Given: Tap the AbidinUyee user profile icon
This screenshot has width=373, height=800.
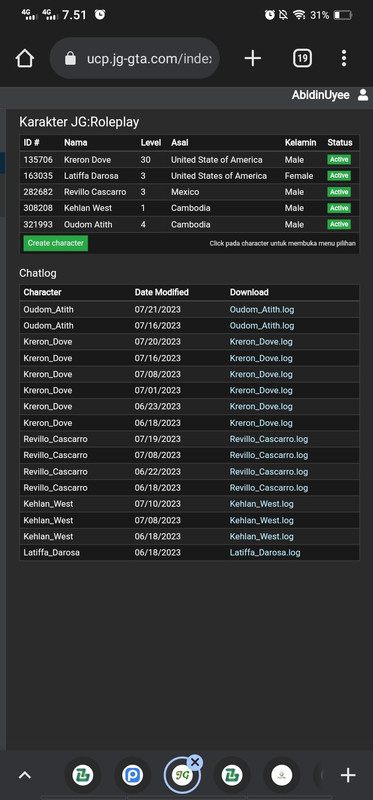Looking at the screenshot, I should pos(363,95).
